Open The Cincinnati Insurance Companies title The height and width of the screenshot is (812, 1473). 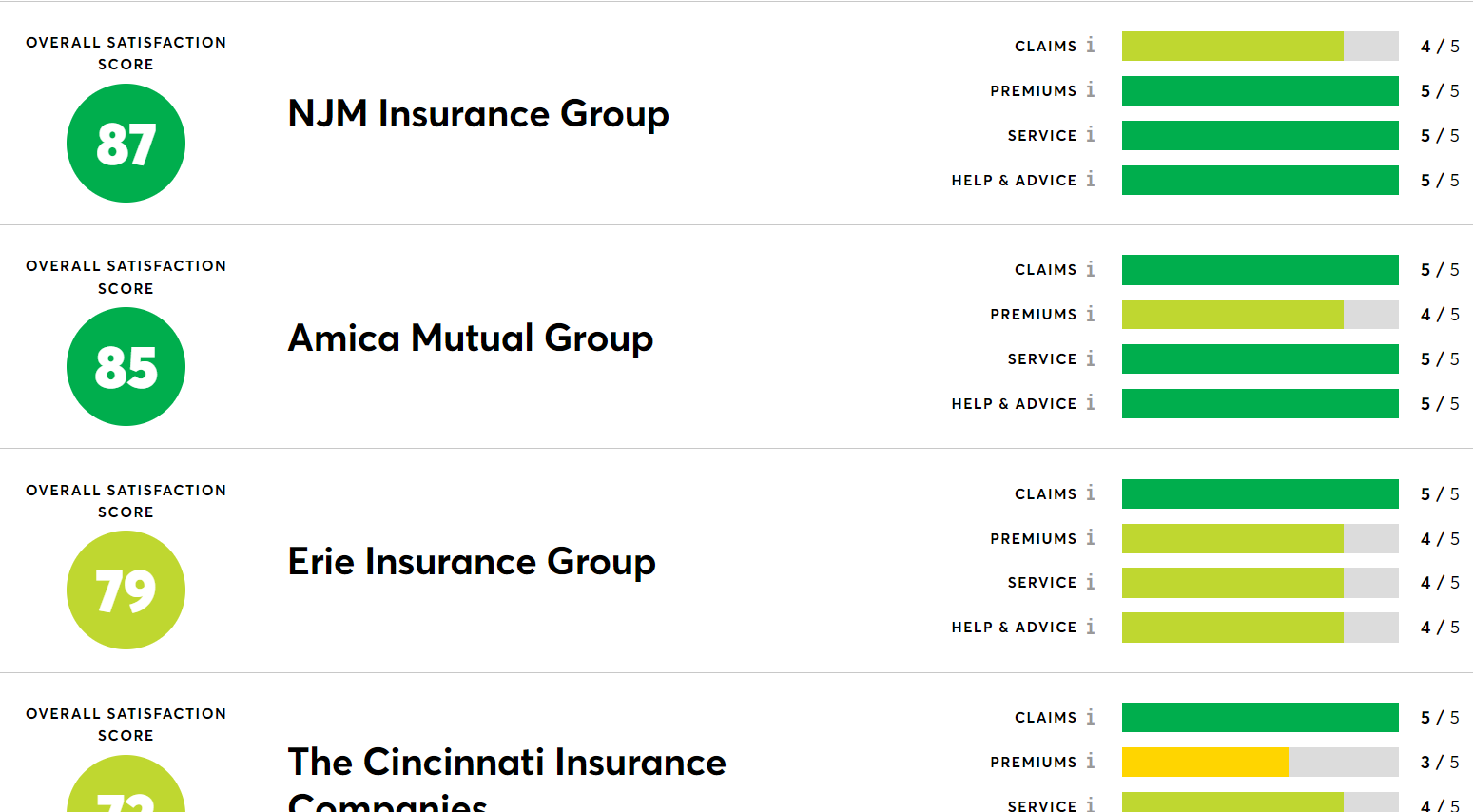pyautogui.click(x=507, y=764)
